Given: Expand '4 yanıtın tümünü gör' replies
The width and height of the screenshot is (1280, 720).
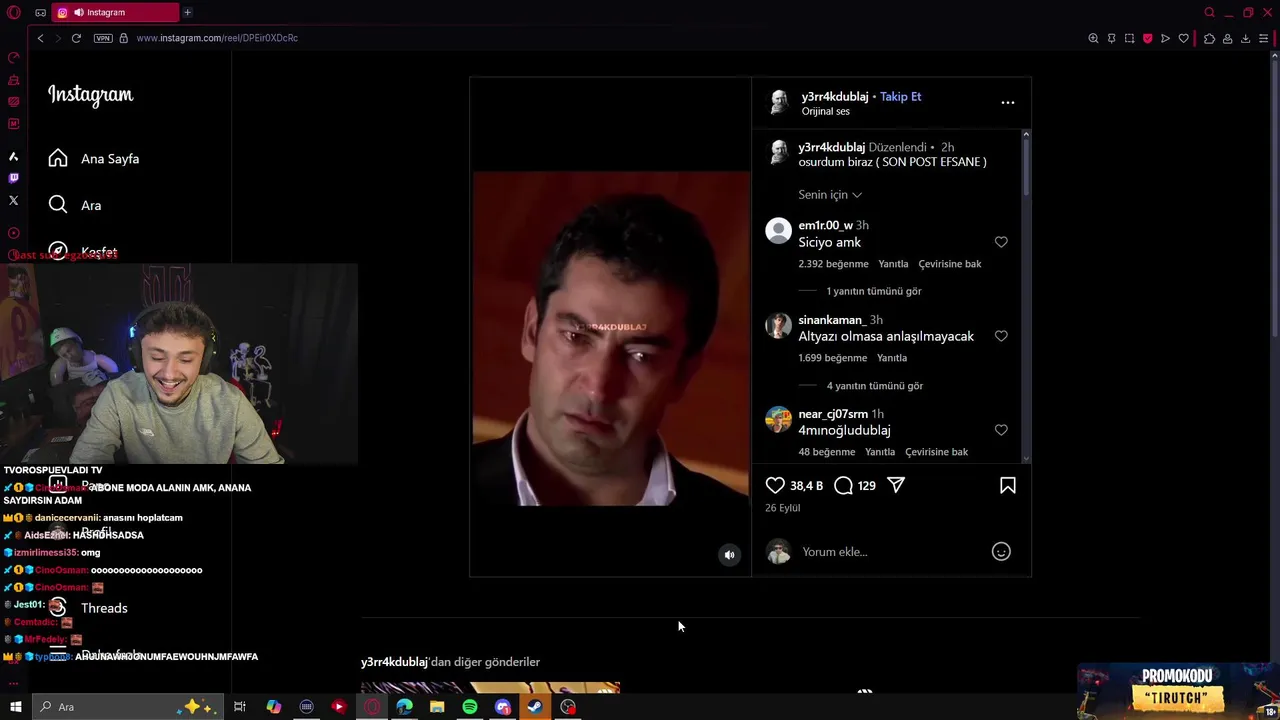Looking at the screenshot, I should point(875,386).
